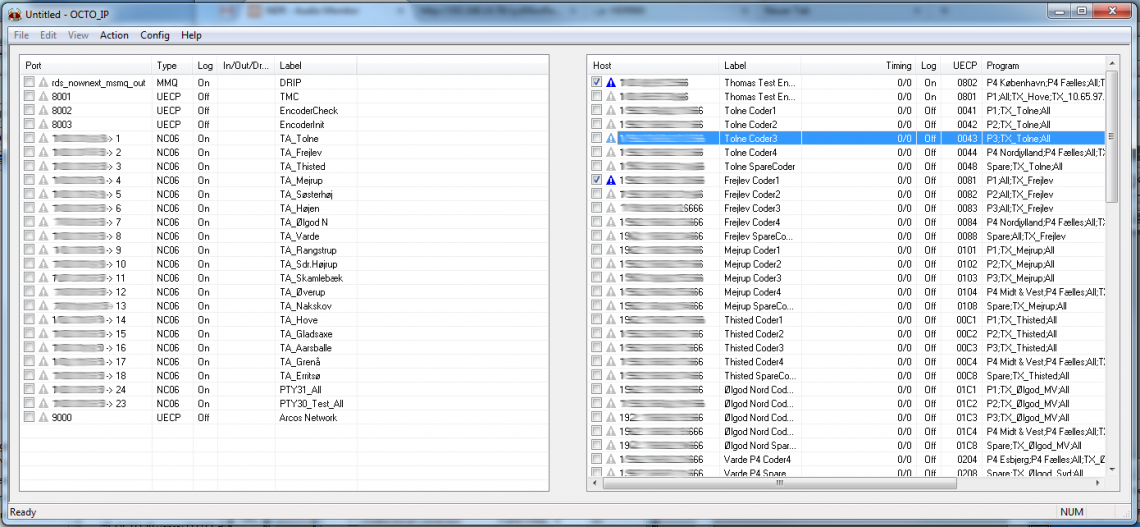Viewport: 1140px width, 527px height.
Task: Uncheck the Frejlev Coder1 host checkbox
Action: [x=596, y=180]
